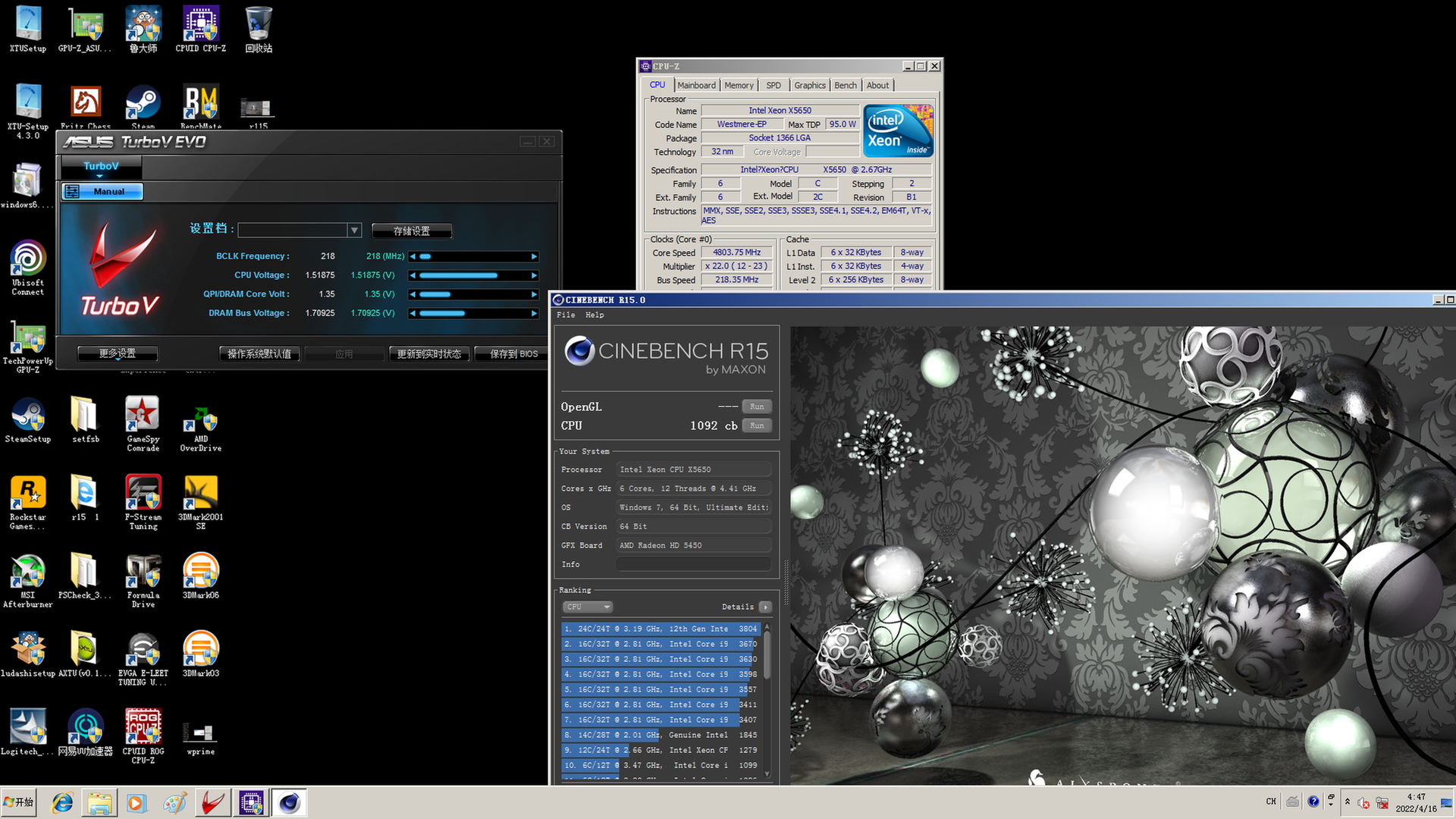This screenshot has height=819, width=1456.
Task: Select ranking row Genuine Intel 1845
Action: pyautogui.click(x=661, y=735)
